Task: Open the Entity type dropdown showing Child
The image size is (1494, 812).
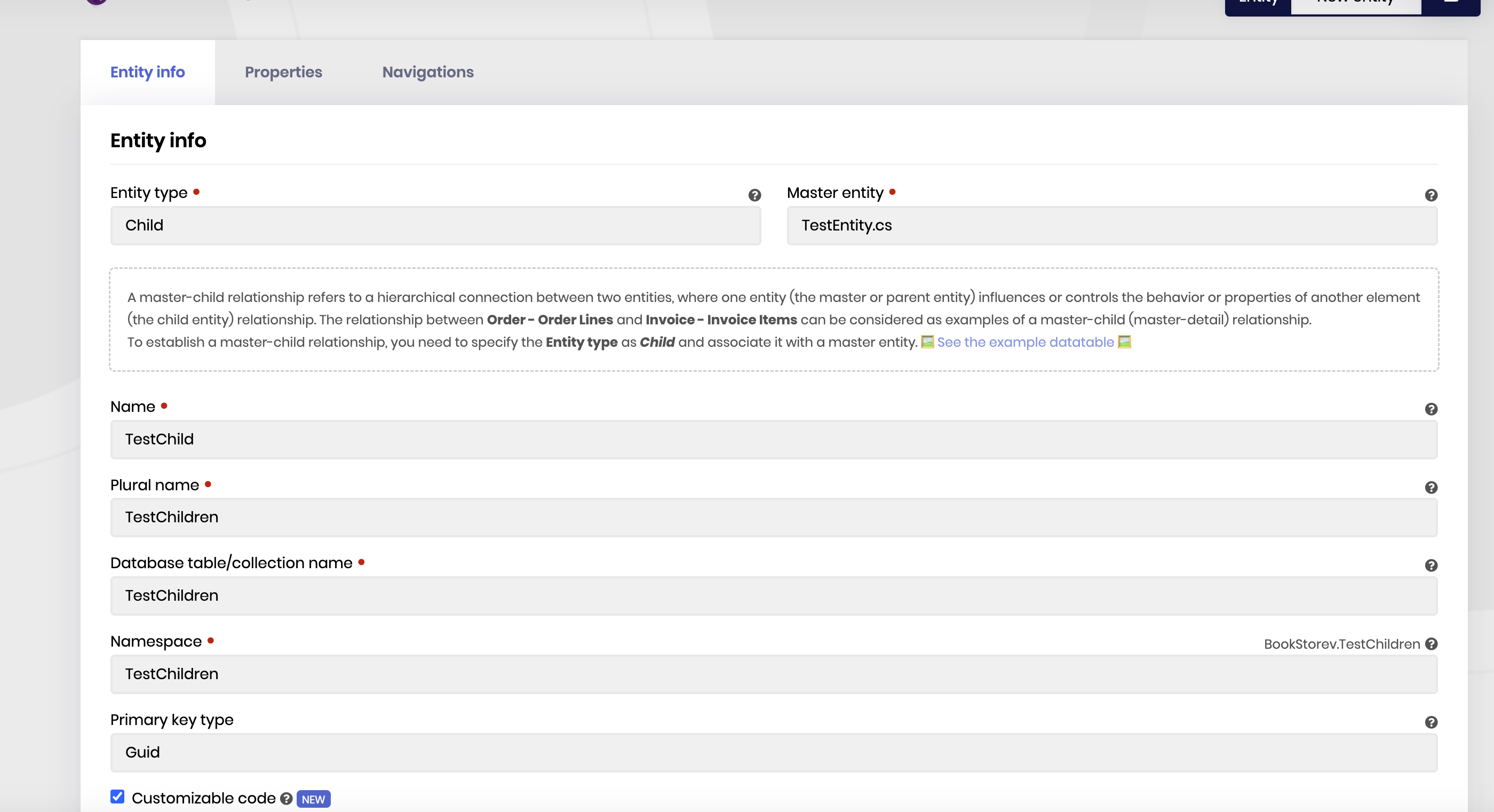Action: [x=435, y=226]
